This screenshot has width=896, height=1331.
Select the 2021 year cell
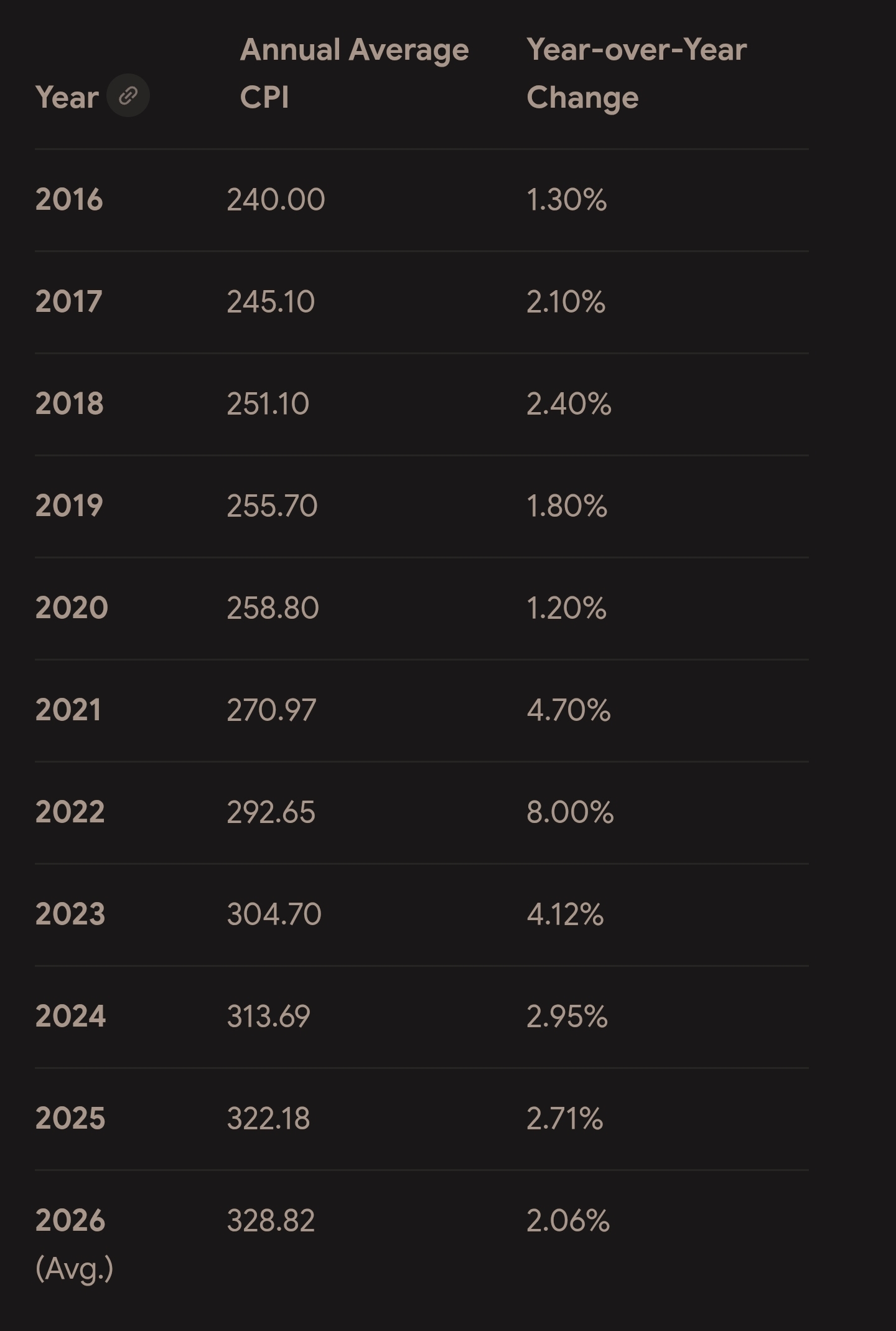pos(68,710)
